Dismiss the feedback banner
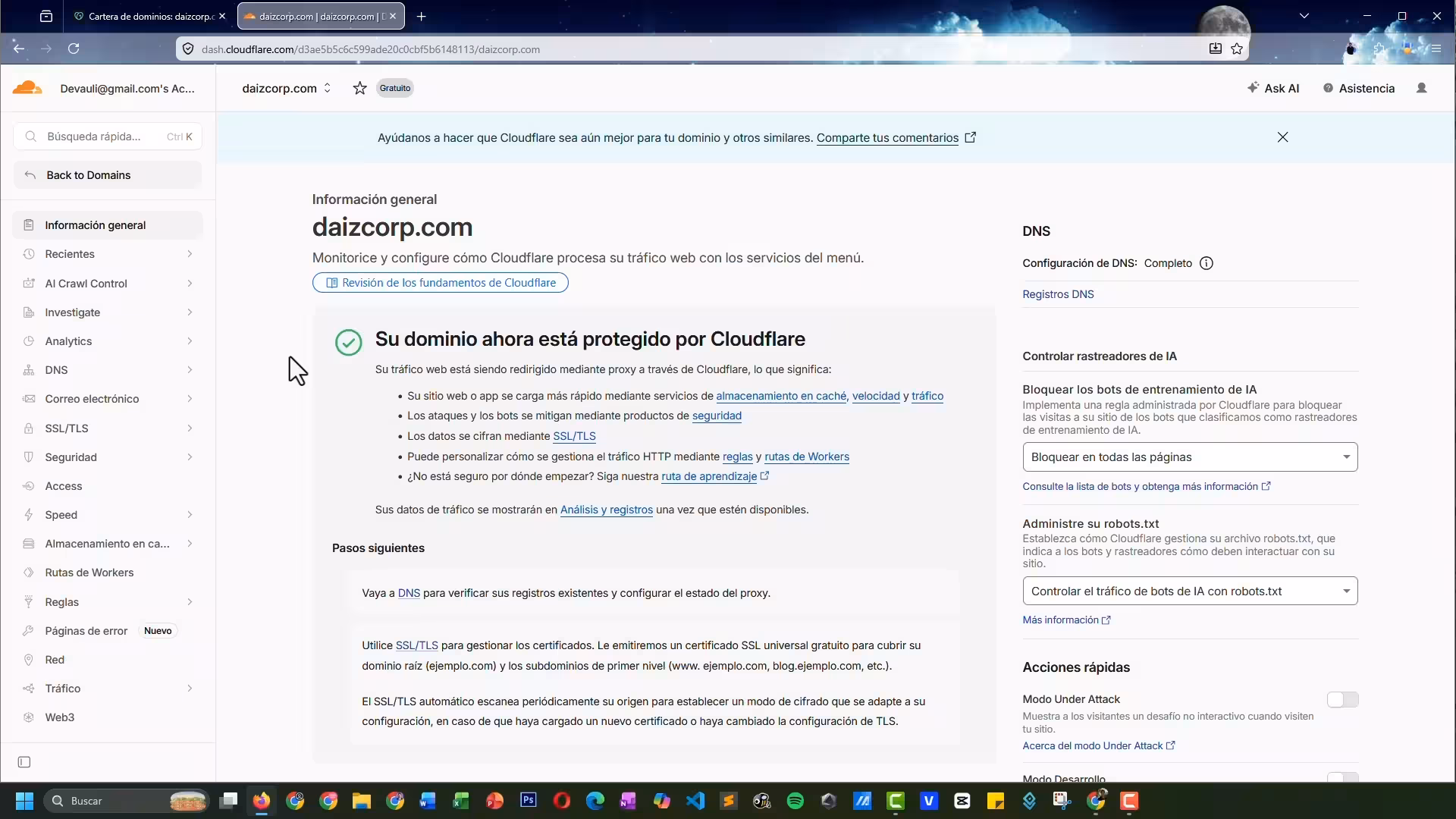 [x=1282, y=137]
